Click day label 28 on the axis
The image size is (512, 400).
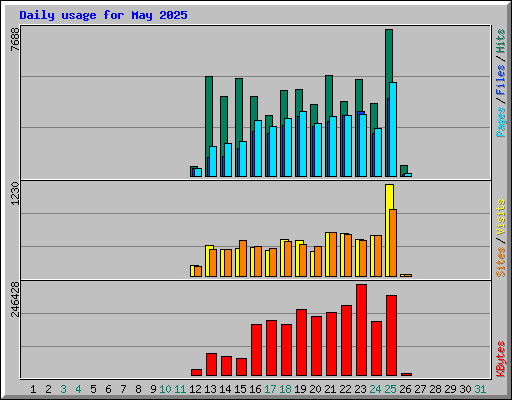pyautogui.click(x=435, y=389)
